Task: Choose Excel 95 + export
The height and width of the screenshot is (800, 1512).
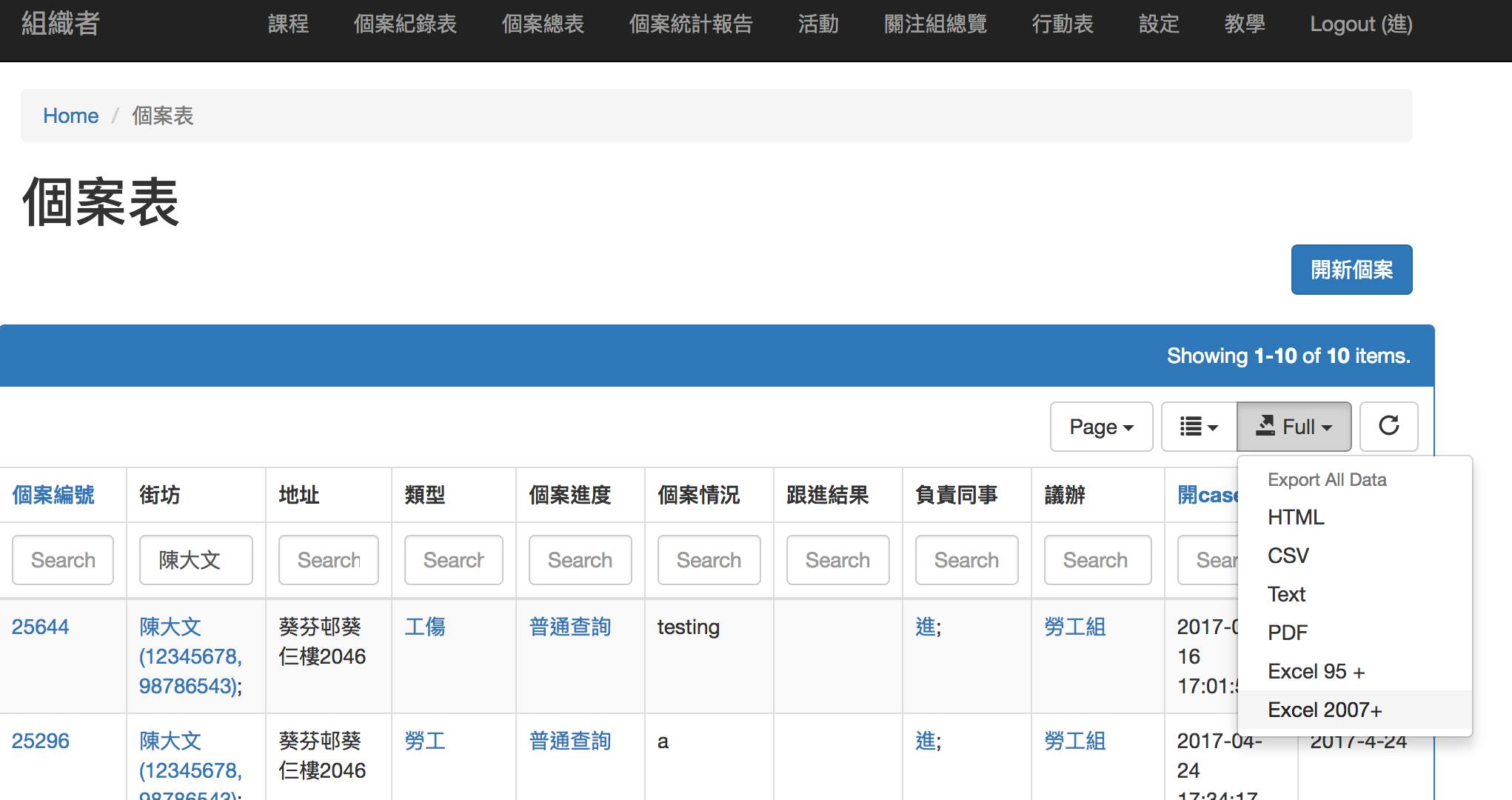Action: point(1316,671)
